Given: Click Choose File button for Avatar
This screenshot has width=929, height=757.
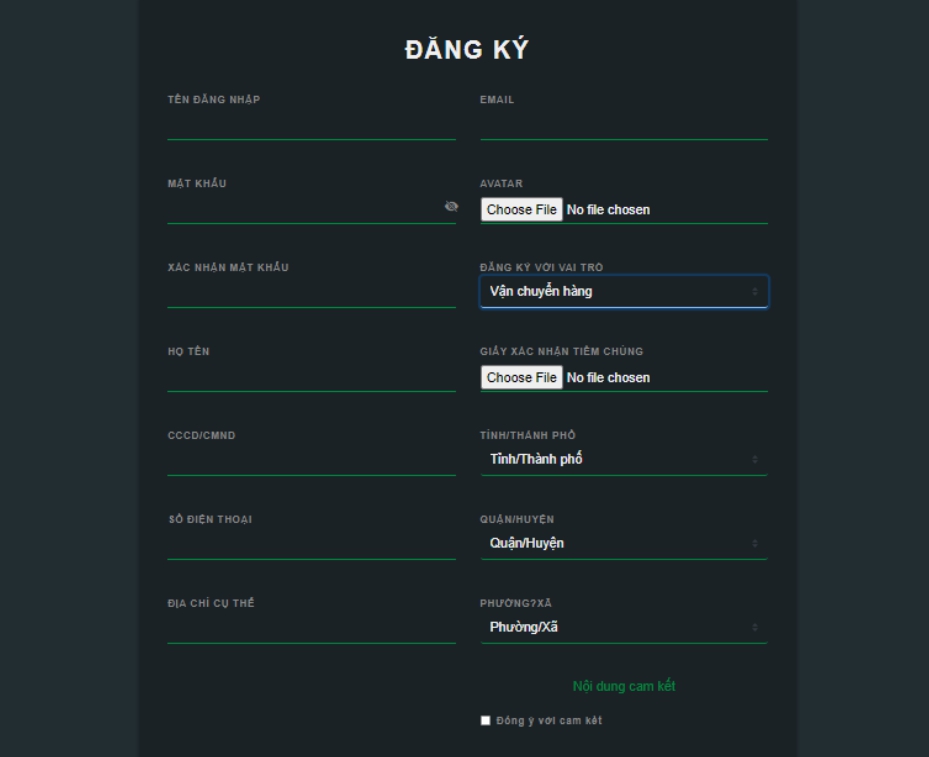Looking at the screenshot, I should [521, 210].
